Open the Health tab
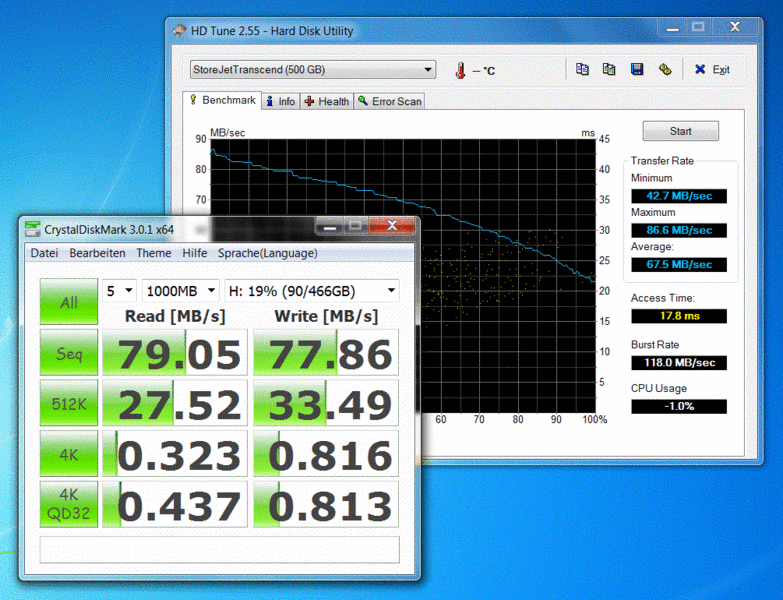Viewport: 783px width, 600px height. coord(327,101)
